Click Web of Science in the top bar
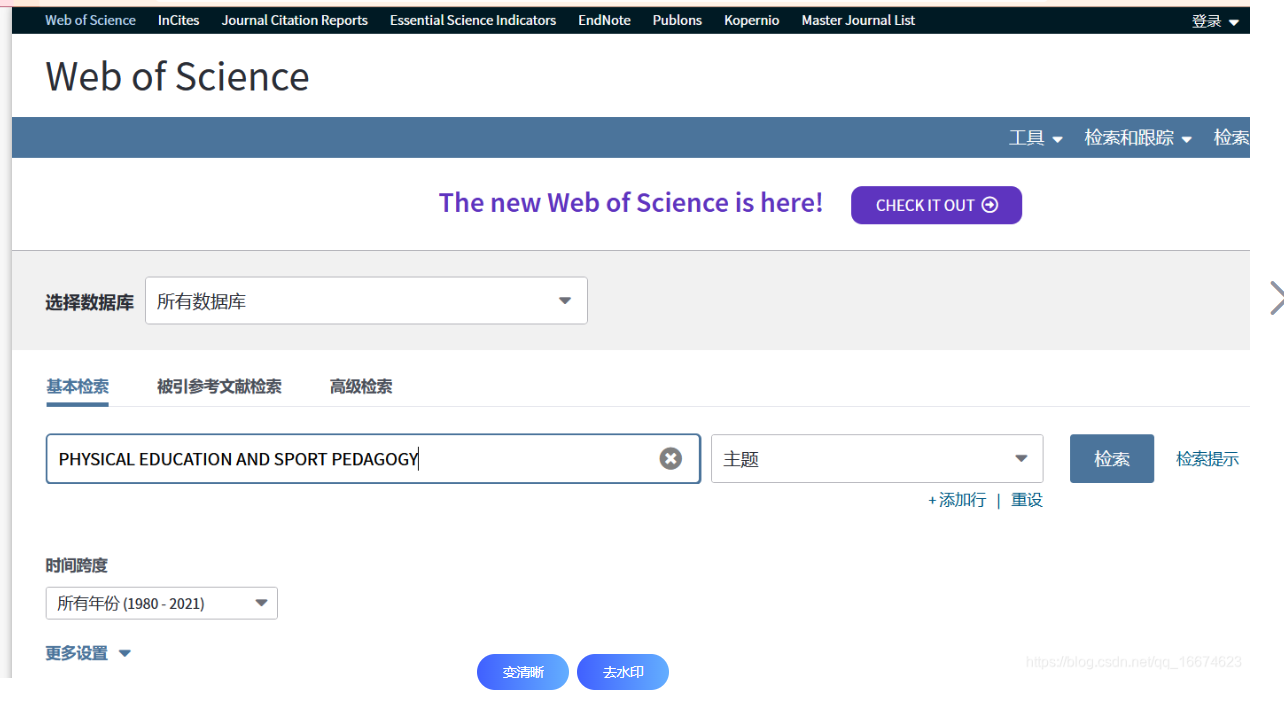 [90, 20]
